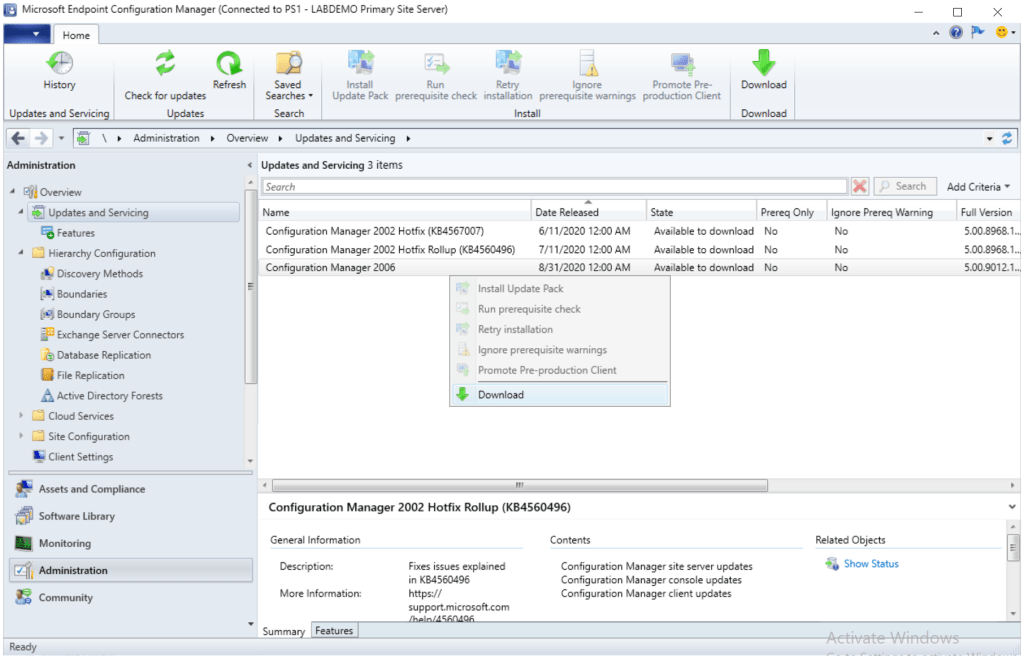Click the Search button
The height and width of the screenshot is (656, 1024).
[906, 187]
